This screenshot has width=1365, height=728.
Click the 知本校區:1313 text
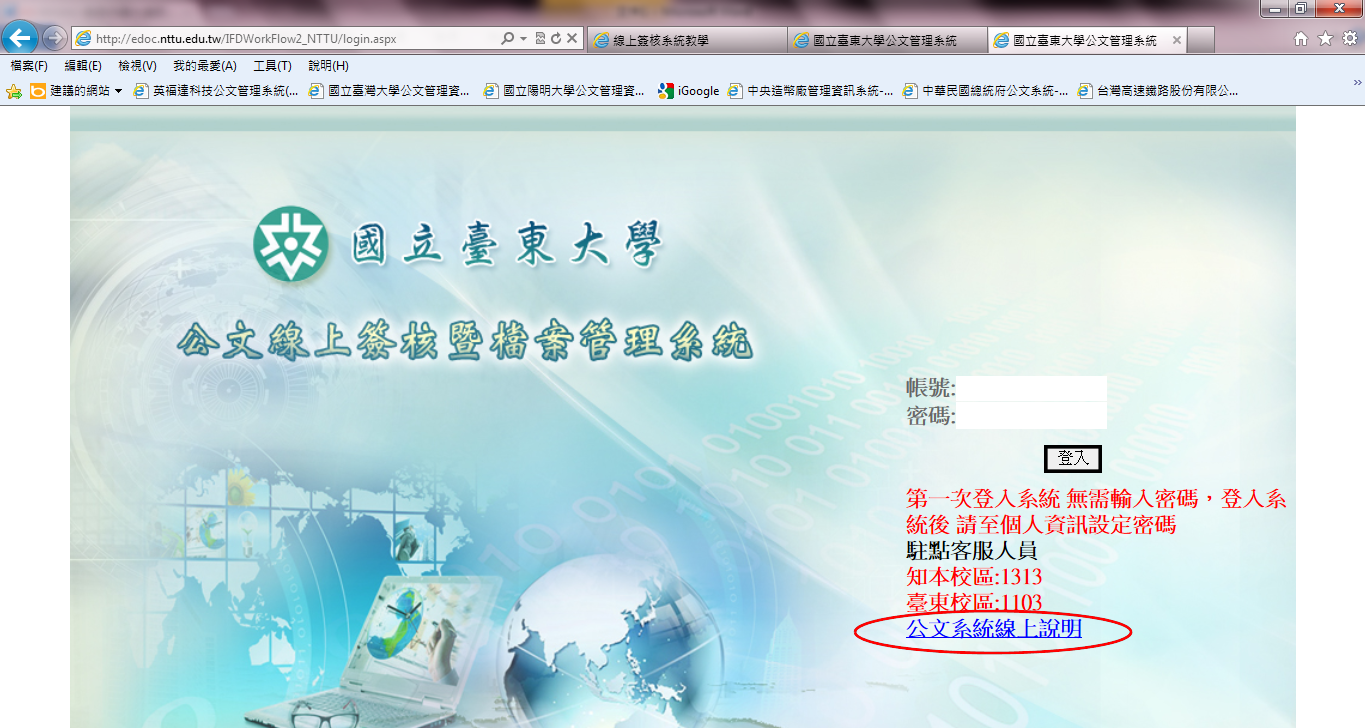[x=974, y=576]
